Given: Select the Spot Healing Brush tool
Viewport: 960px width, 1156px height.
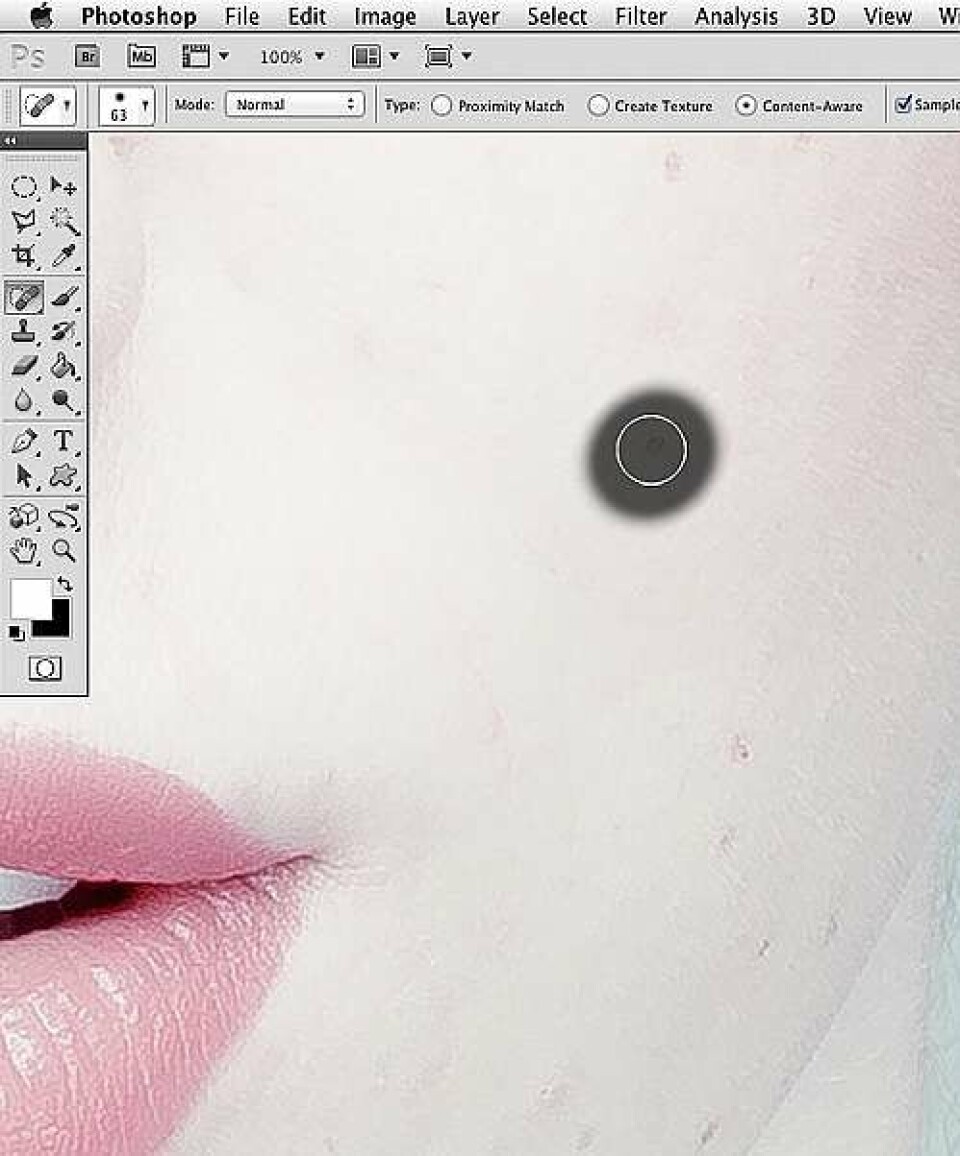Looking at the screenshot, I should point(24,297).
